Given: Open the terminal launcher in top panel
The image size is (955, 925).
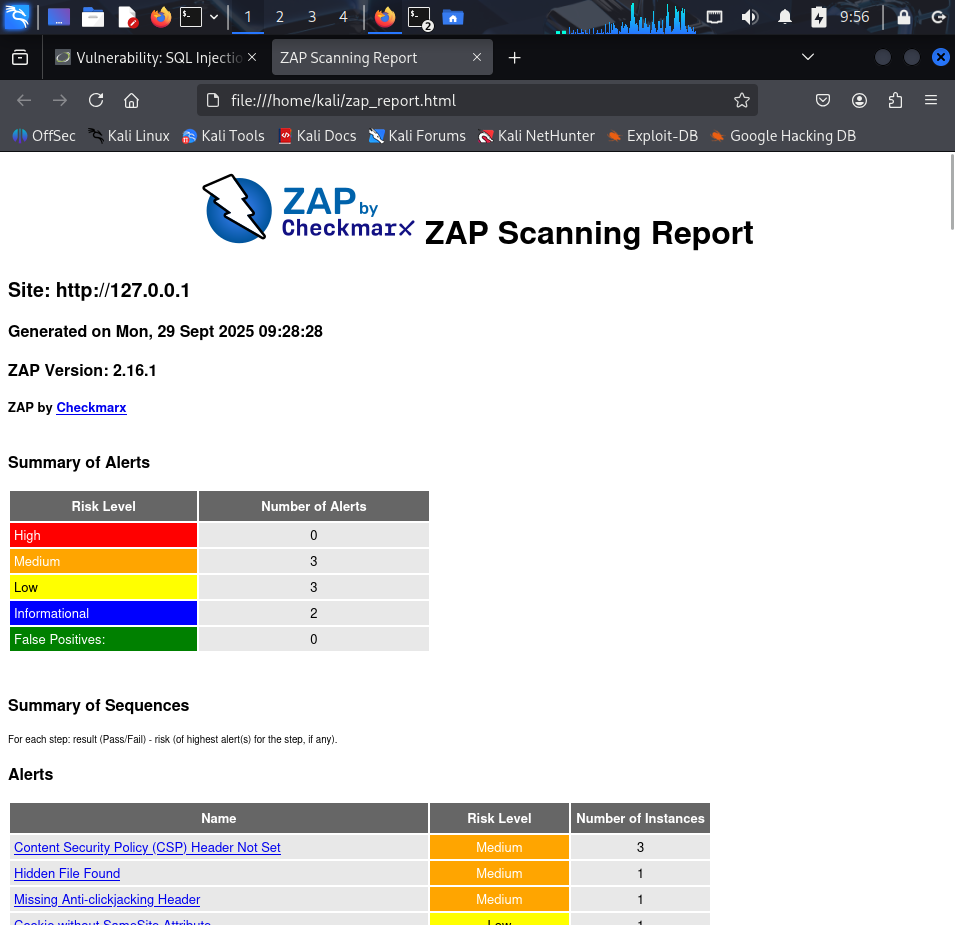Looking at the screenshot, I should coord(191,17).
